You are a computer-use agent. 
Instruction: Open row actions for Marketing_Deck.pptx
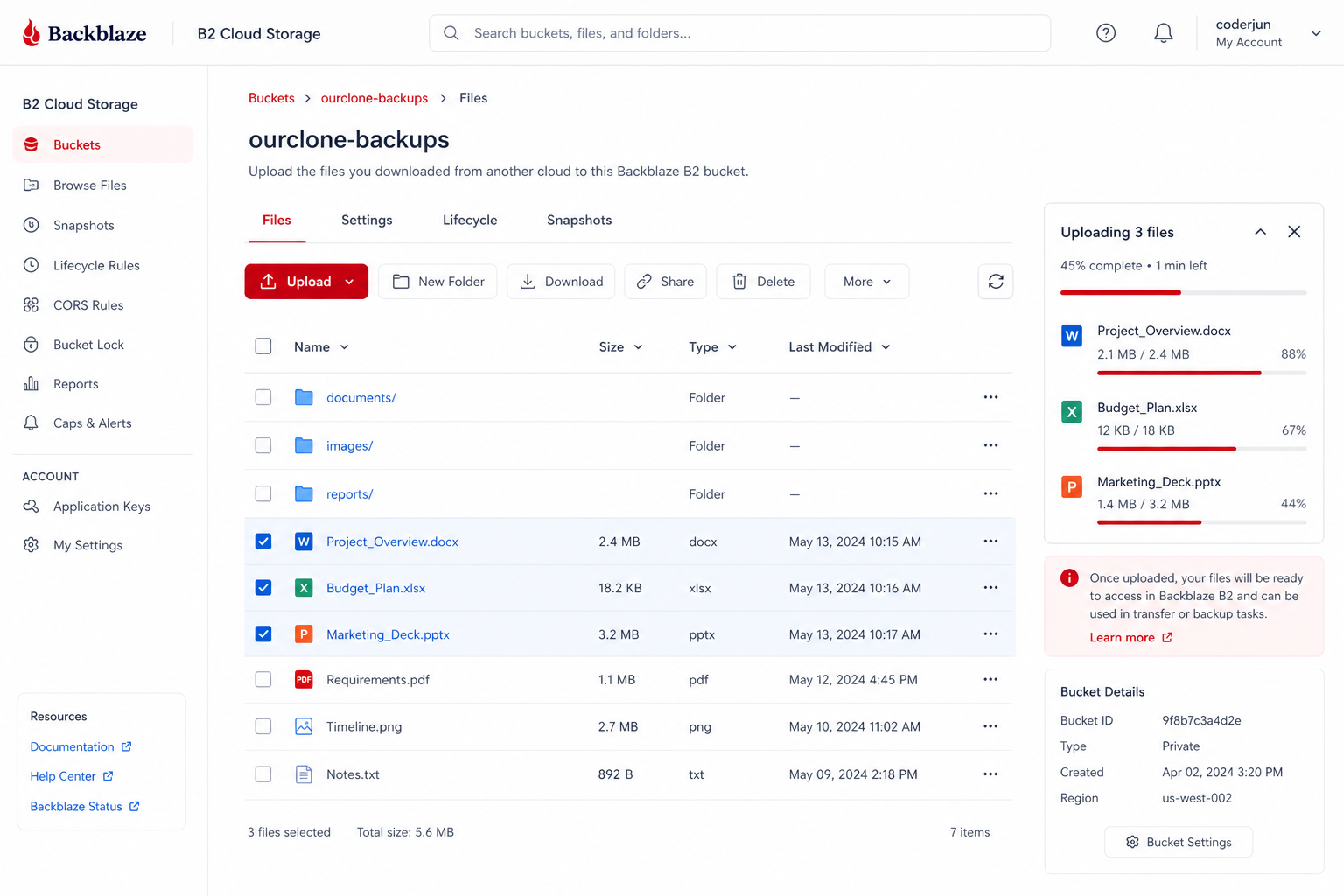(990, 634)
